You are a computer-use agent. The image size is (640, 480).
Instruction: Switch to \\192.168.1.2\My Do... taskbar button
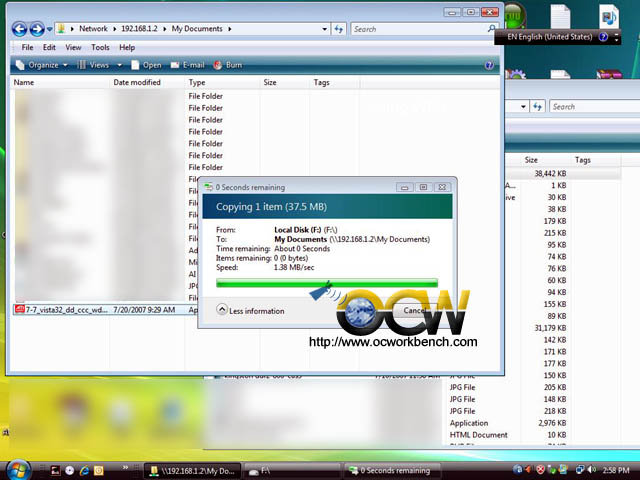click(x=192, y=471)
